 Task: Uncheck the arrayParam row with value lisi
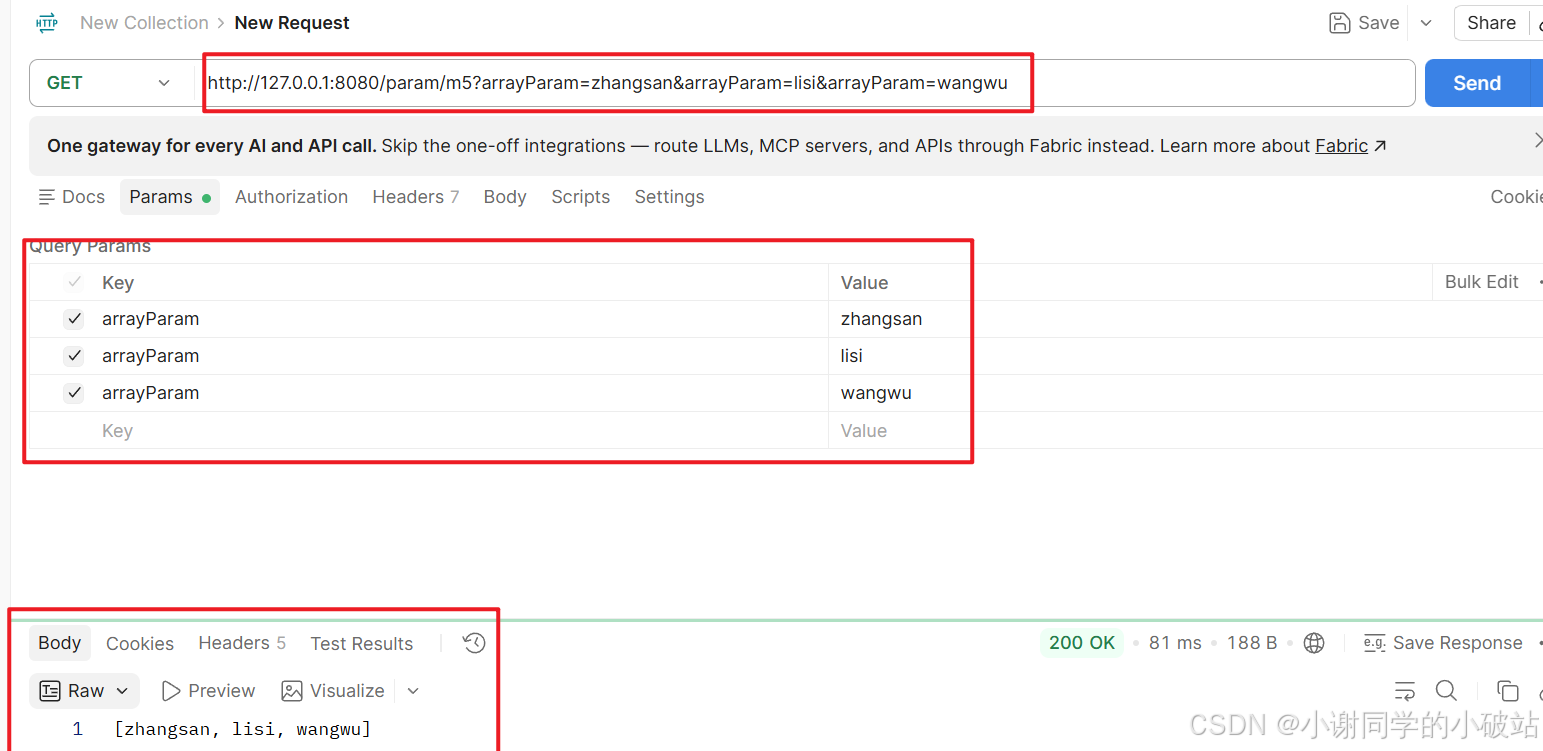tap(74, 356)
